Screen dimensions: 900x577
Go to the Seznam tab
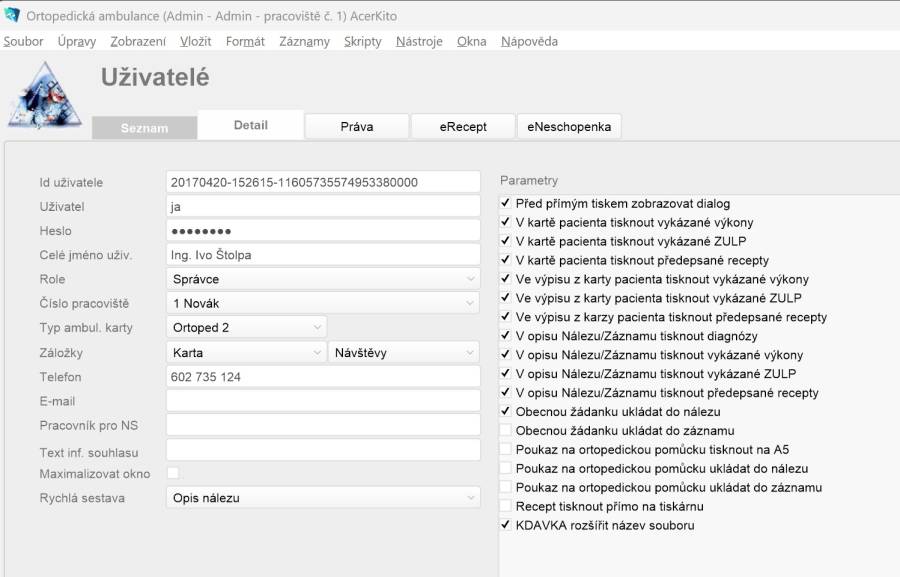click(x=144, y=128)
